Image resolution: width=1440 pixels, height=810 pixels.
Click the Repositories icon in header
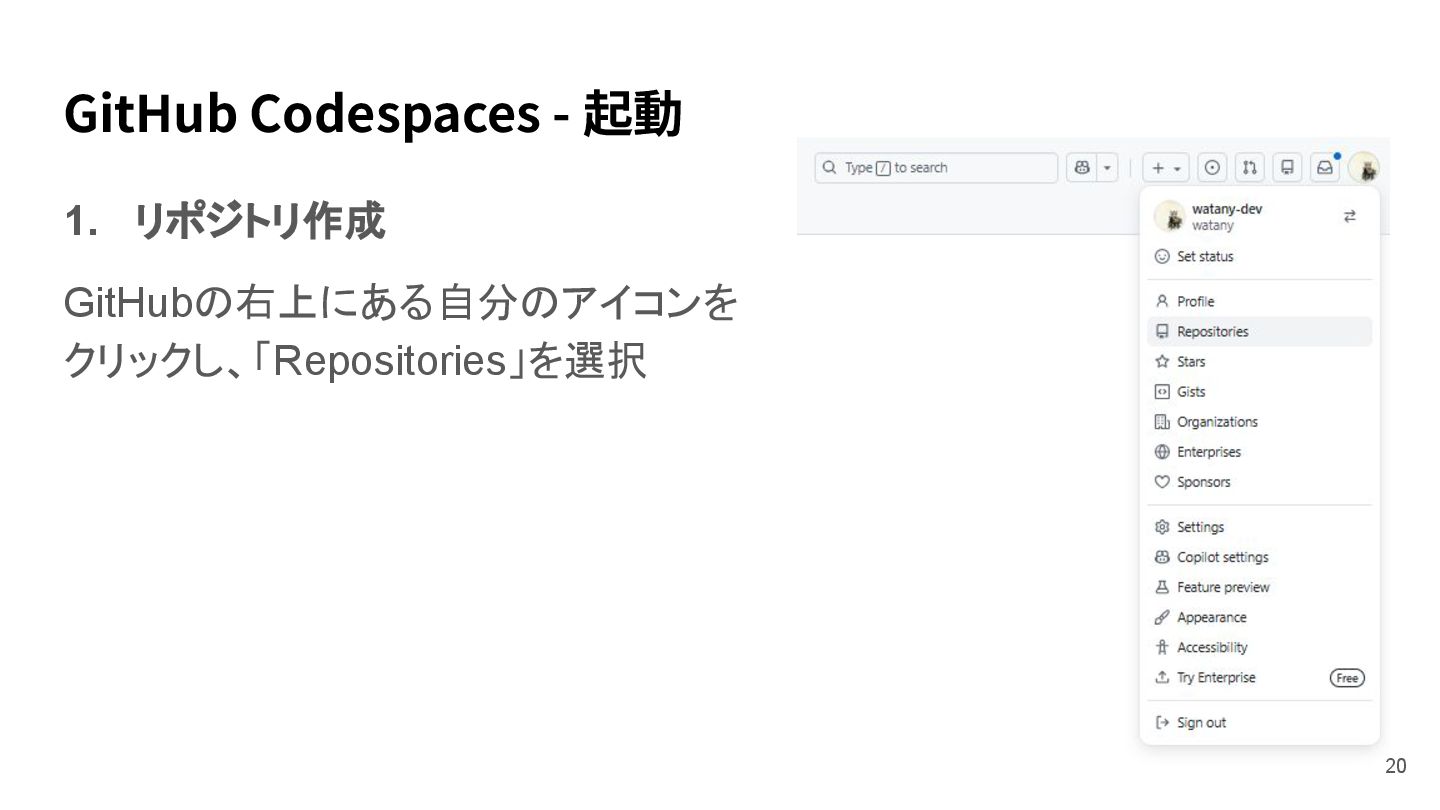[1287, 168]
